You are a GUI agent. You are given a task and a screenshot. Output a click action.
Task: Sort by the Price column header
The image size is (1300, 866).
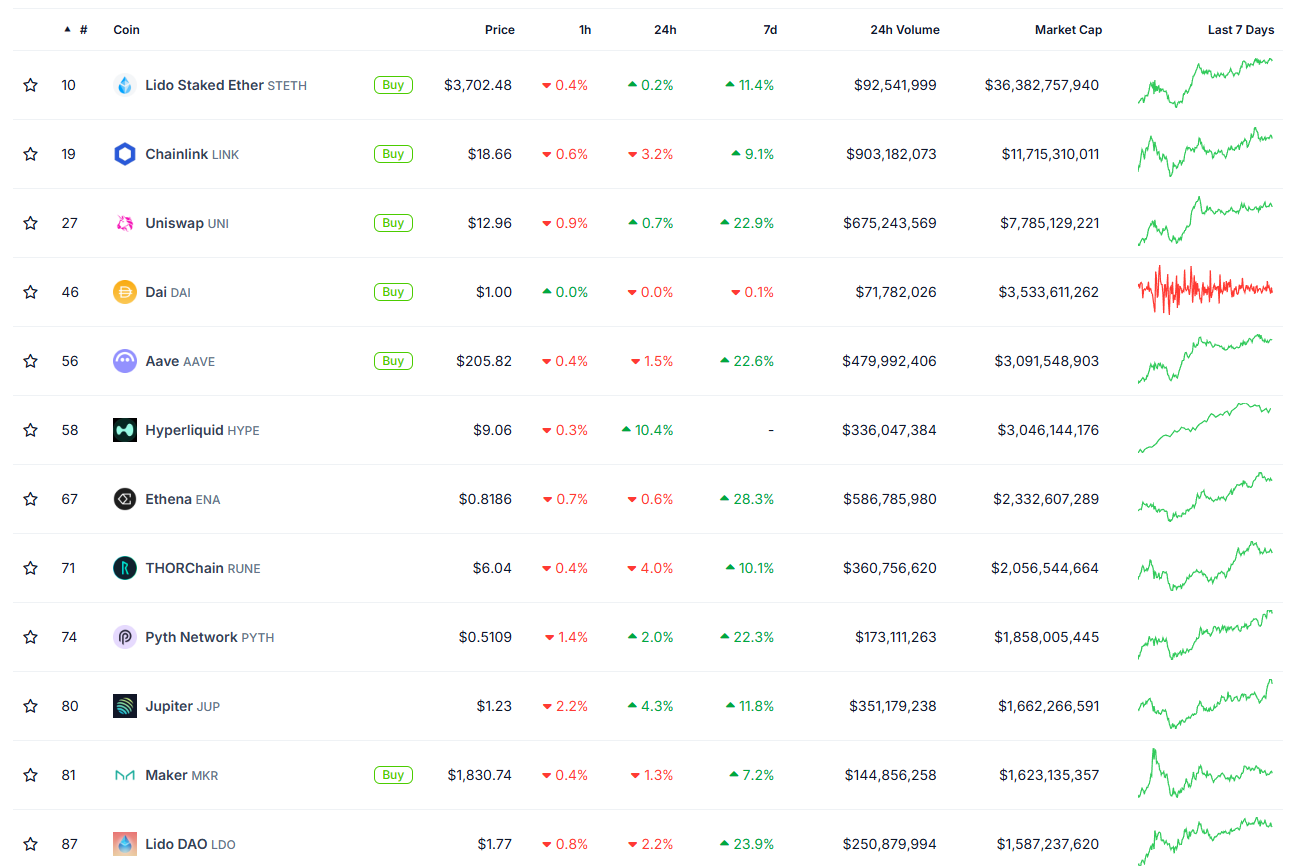click(x=499, y=30)
